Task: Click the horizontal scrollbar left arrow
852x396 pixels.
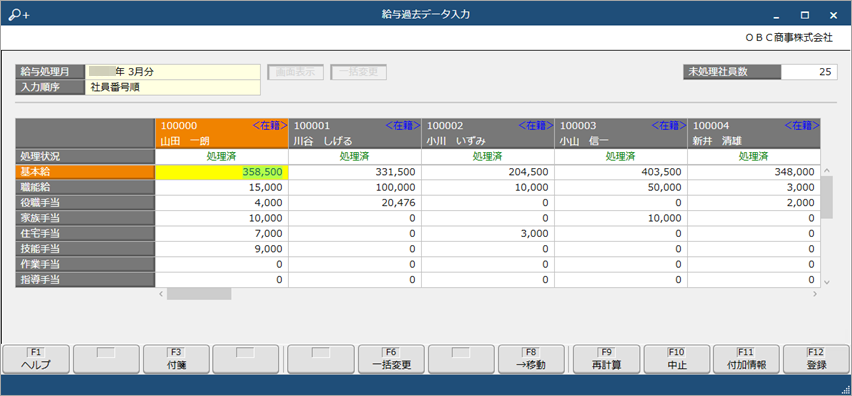Action: coord(161,294)
